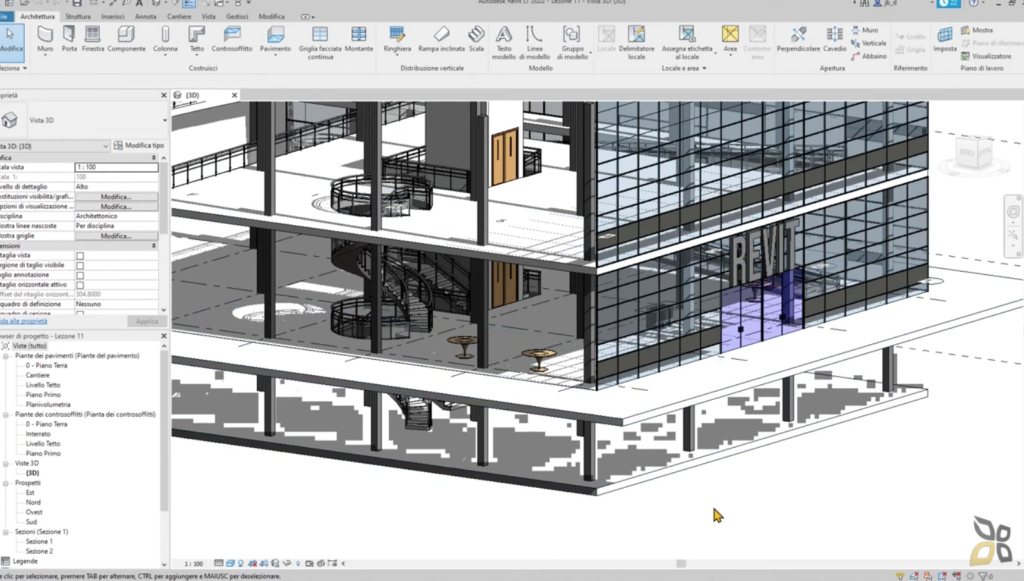Collapse the Viste 3D tree node
1024x581 pixels.
[6, 463]
